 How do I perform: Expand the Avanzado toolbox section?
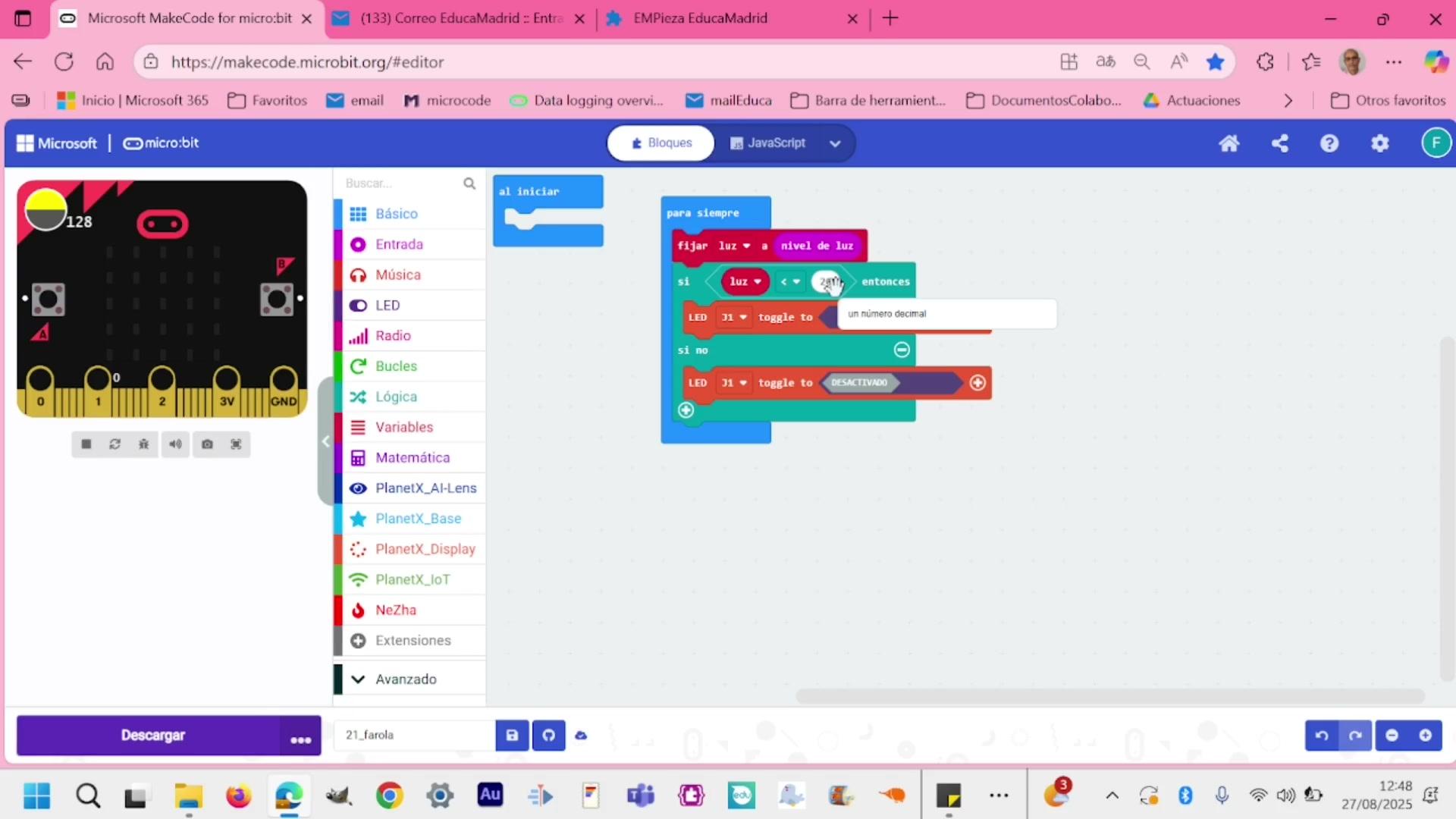(x=406, y=679)
